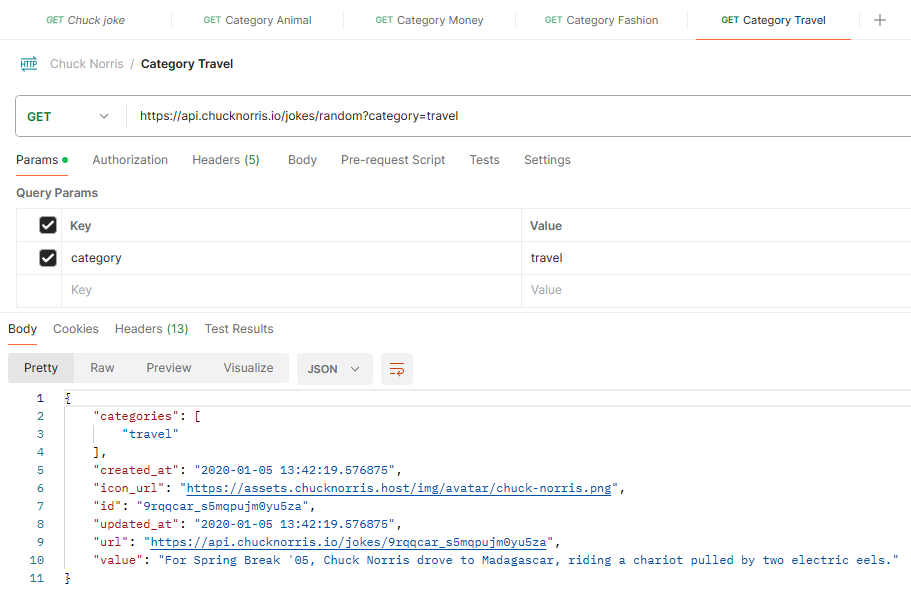The height and width of the screenshot is (592, 911).
Task: Click line number 11 in response gutter
Action: click(37, 578)
